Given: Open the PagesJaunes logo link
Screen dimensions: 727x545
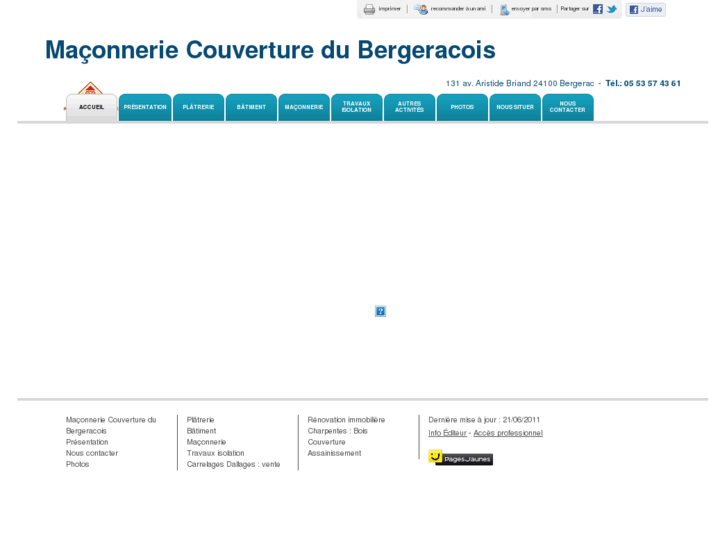Looking at the screenshot, I should coord(460,457).
